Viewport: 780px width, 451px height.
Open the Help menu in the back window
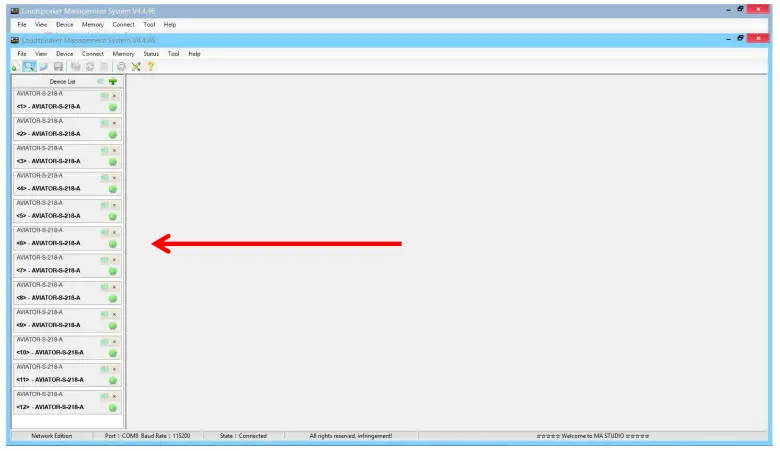[170, 24]
